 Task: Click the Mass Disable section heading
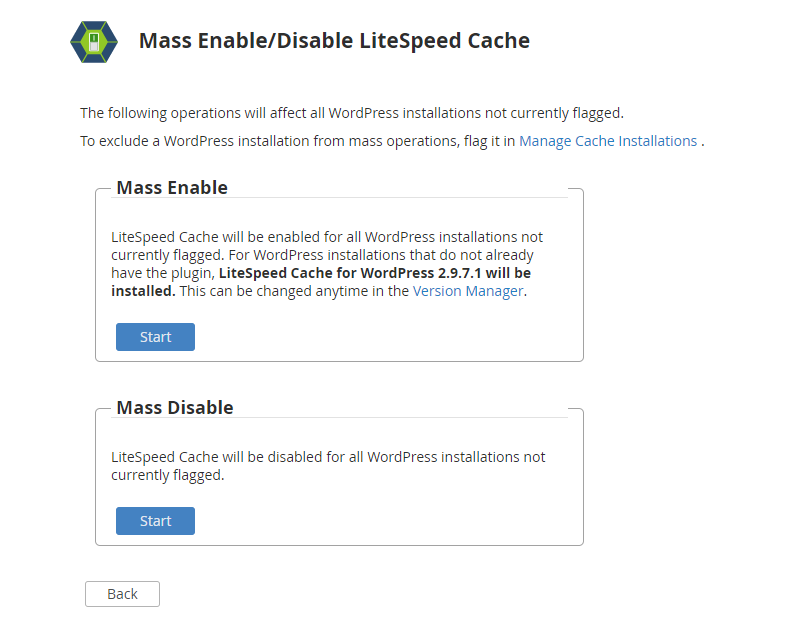[x=174, y=407]
